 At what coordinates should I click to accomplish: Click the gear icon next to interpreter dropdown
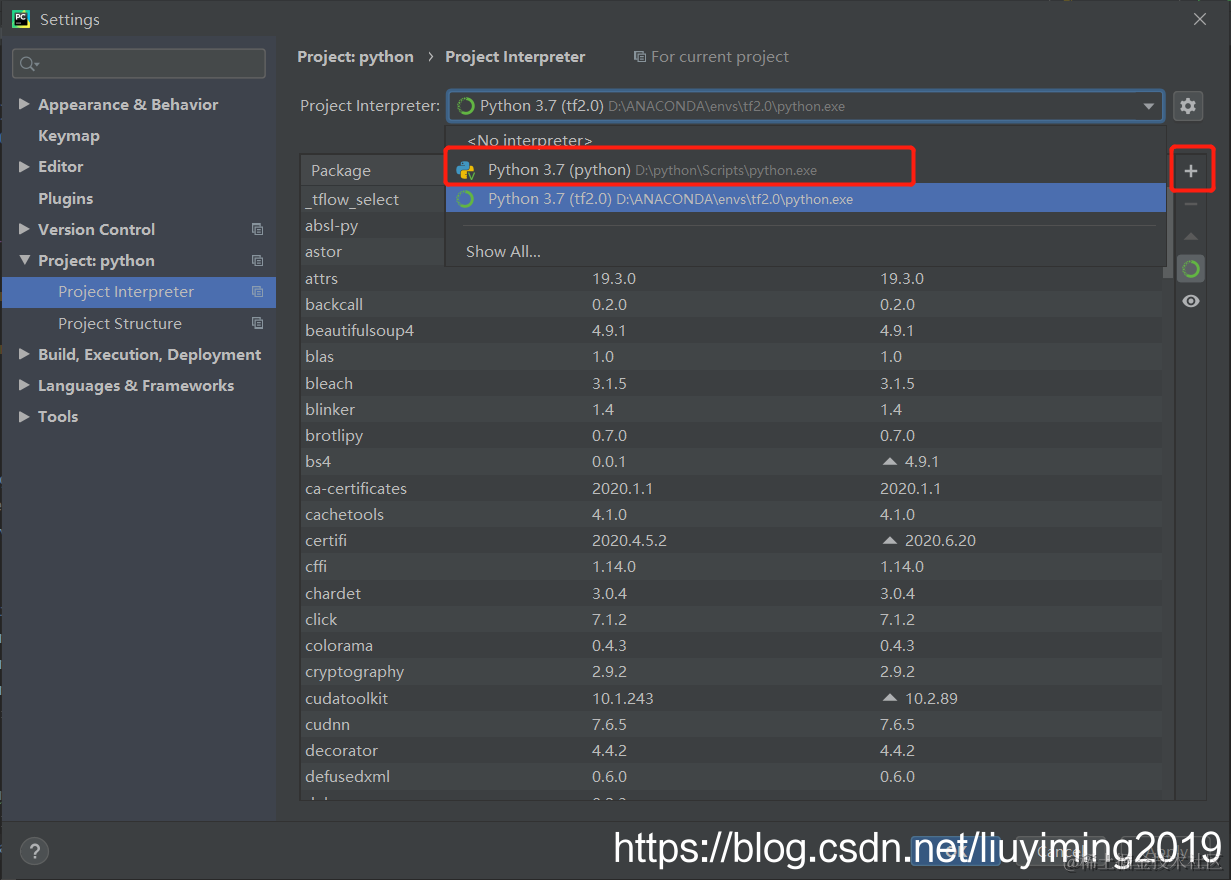click(x=1187, y=106)
